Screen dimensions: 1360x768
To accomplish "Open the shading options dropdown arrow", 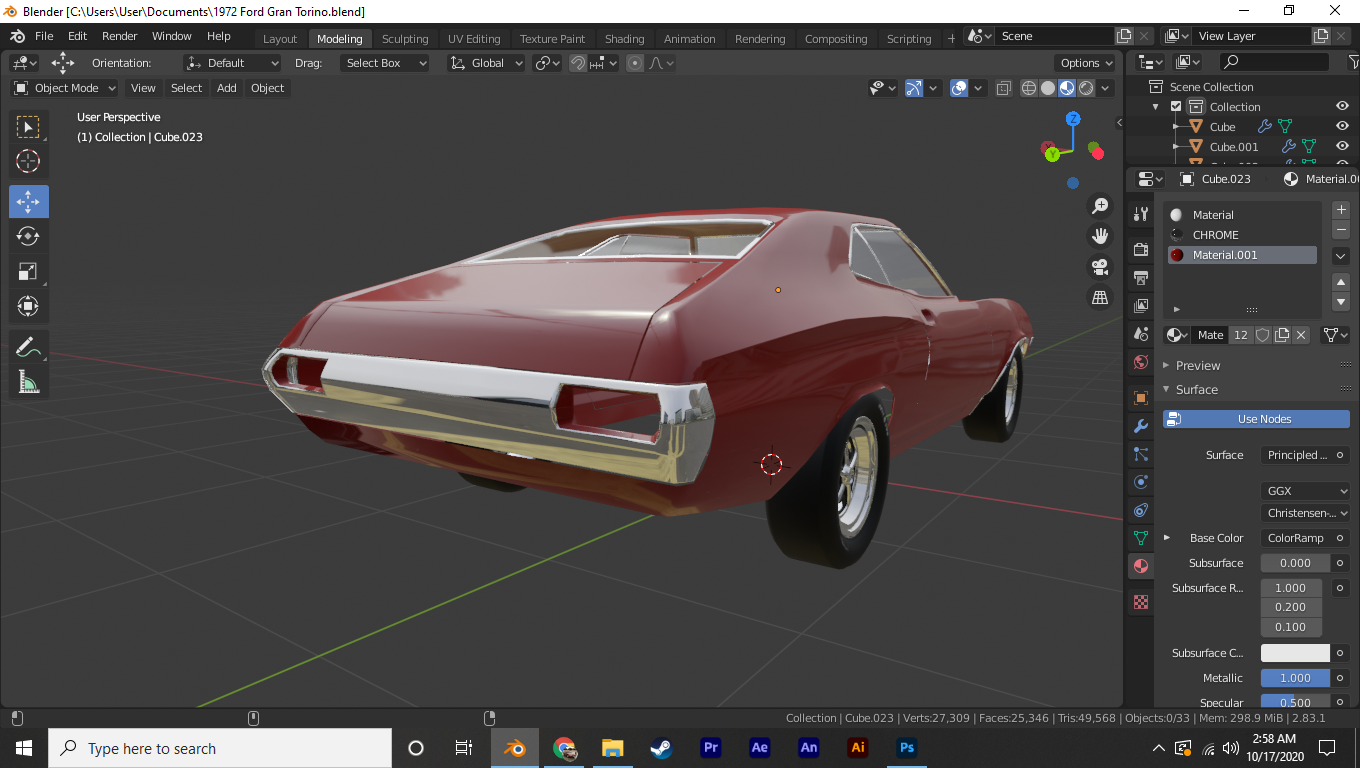I will 1106,88.
